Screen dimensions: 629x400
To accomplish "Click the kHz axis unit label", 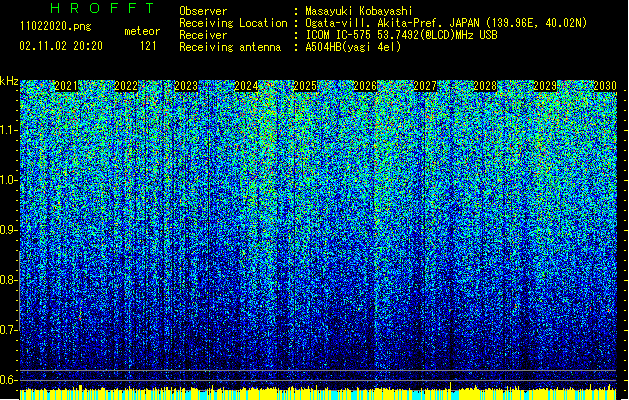I will coord(9,81).
